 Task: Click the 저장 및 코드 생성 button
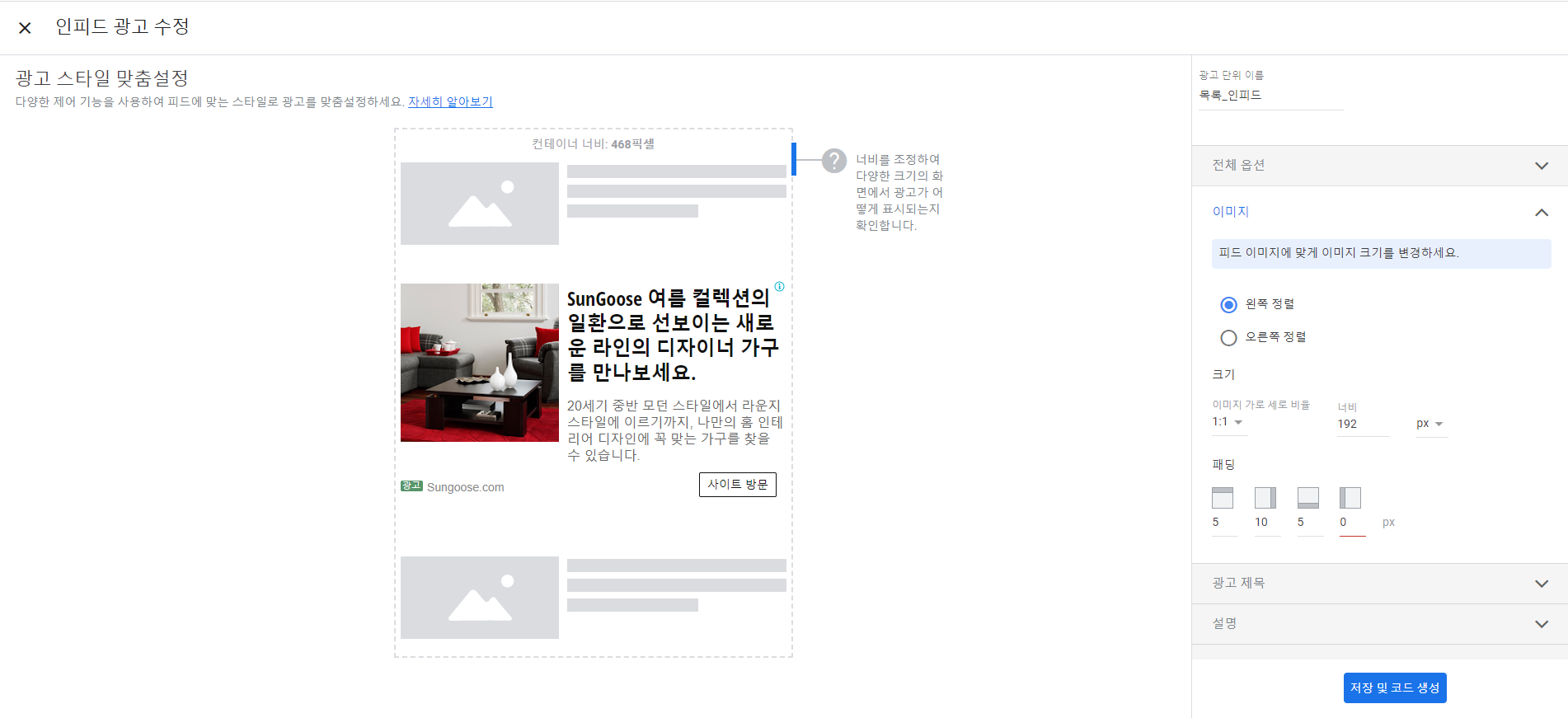1395,688
